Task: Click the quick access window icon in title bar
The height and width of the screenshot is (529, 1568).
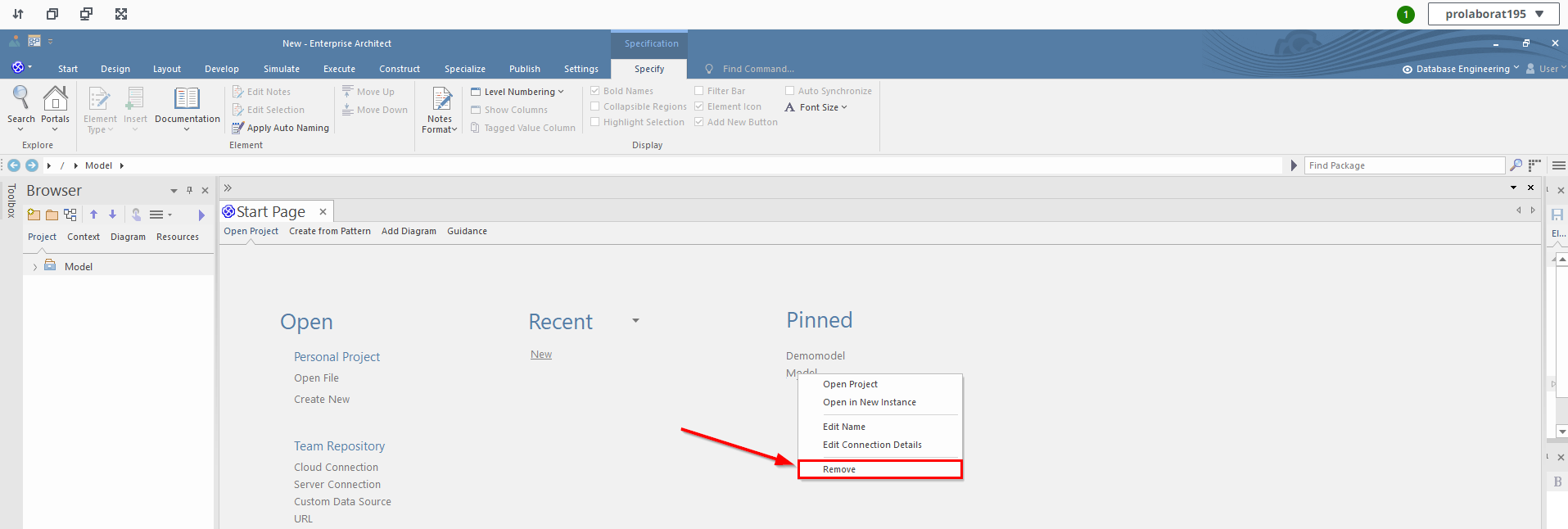Action: [x=34, y=41]
